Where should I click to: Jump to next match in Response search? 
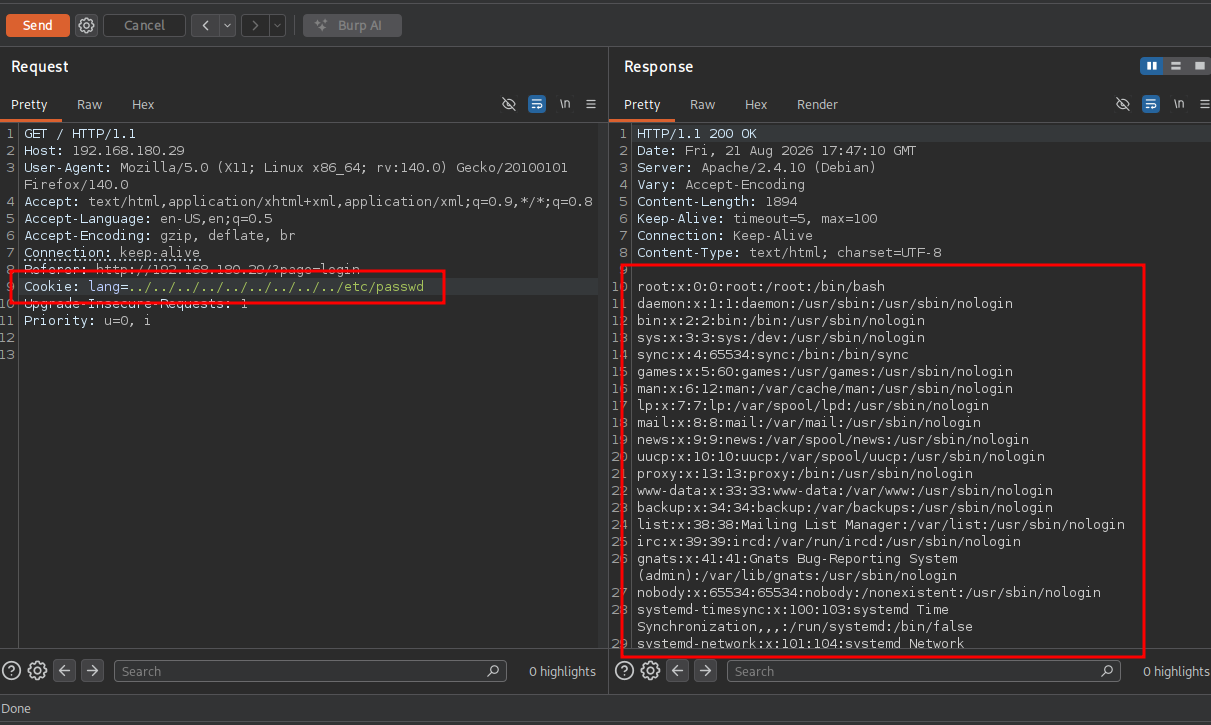[705, 671]
